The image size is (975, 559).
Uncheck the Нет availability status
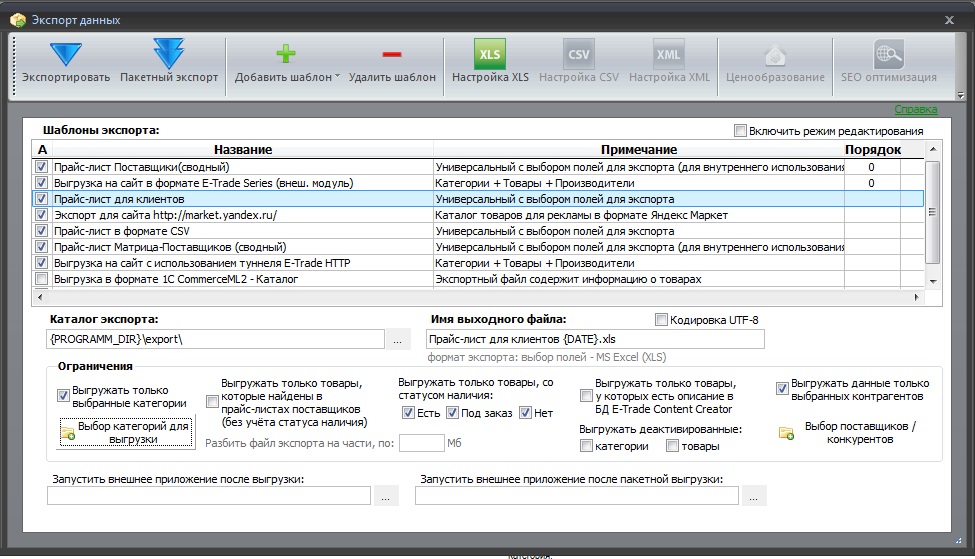525,412
